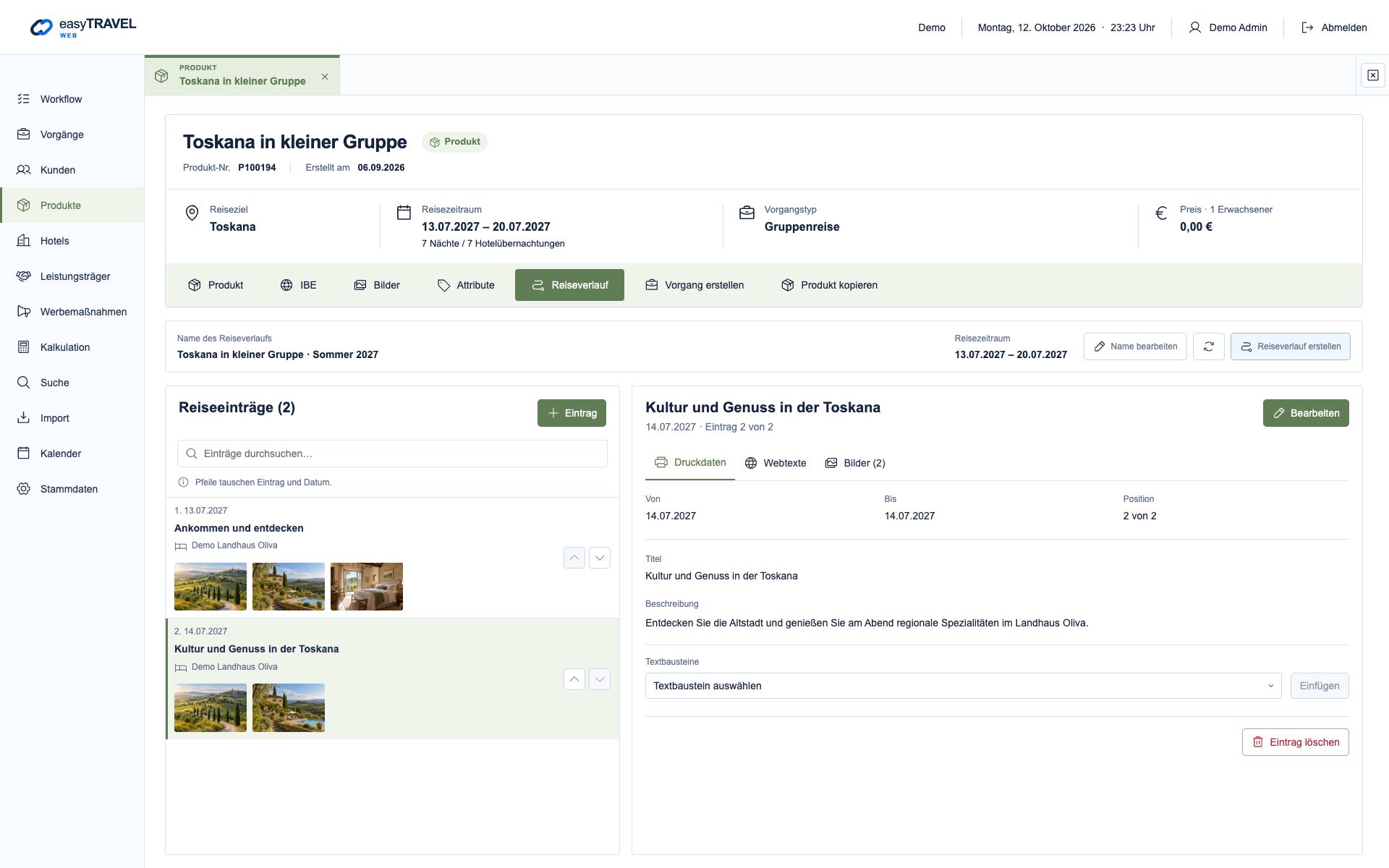Switch to the IBE tab
The width and height of the screenshot is (1389, 868).
point(298,285)
